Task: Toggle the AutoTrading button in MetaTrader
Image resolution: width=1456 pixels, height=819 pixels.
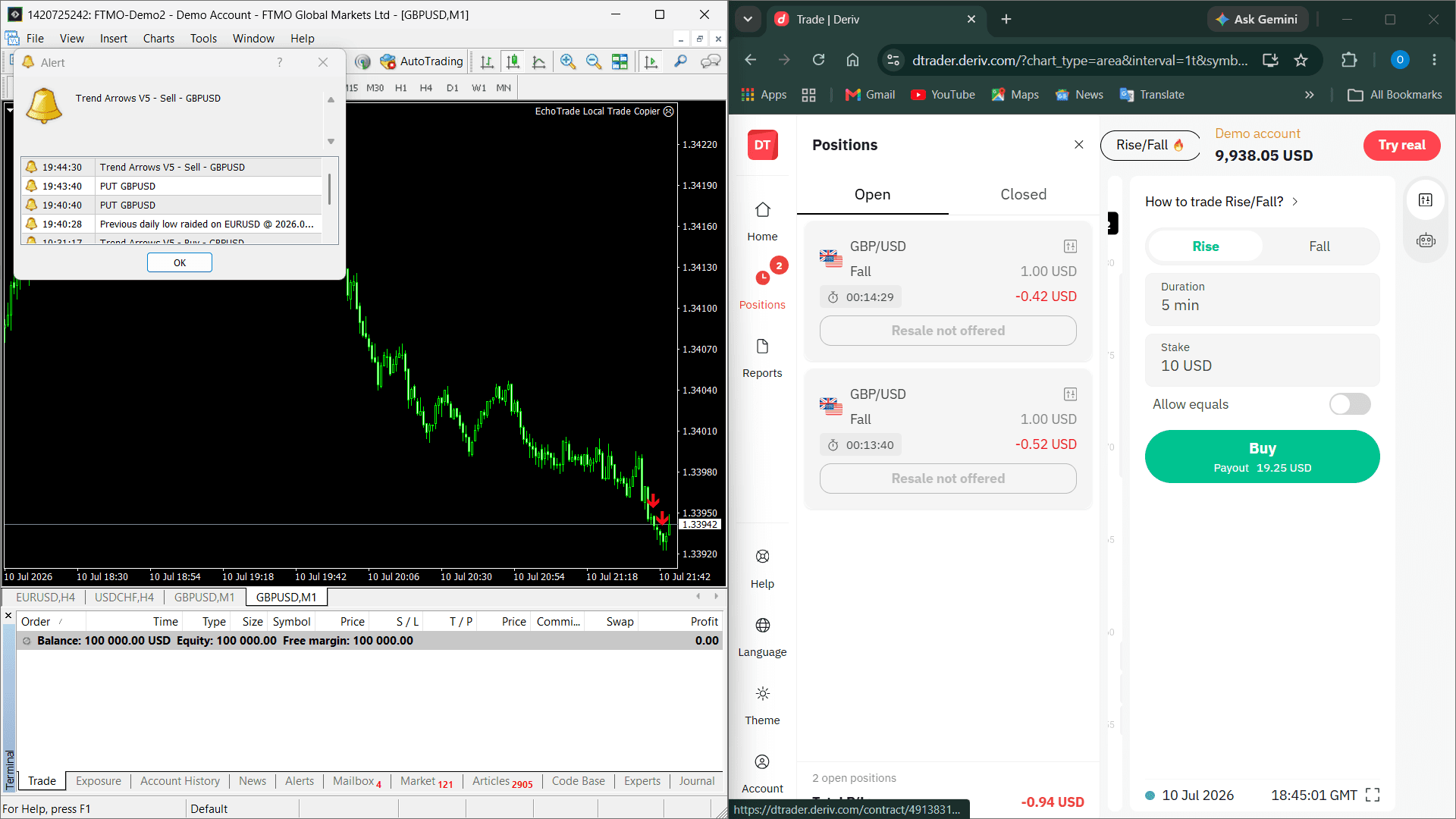Action: (x=422, y=61)
